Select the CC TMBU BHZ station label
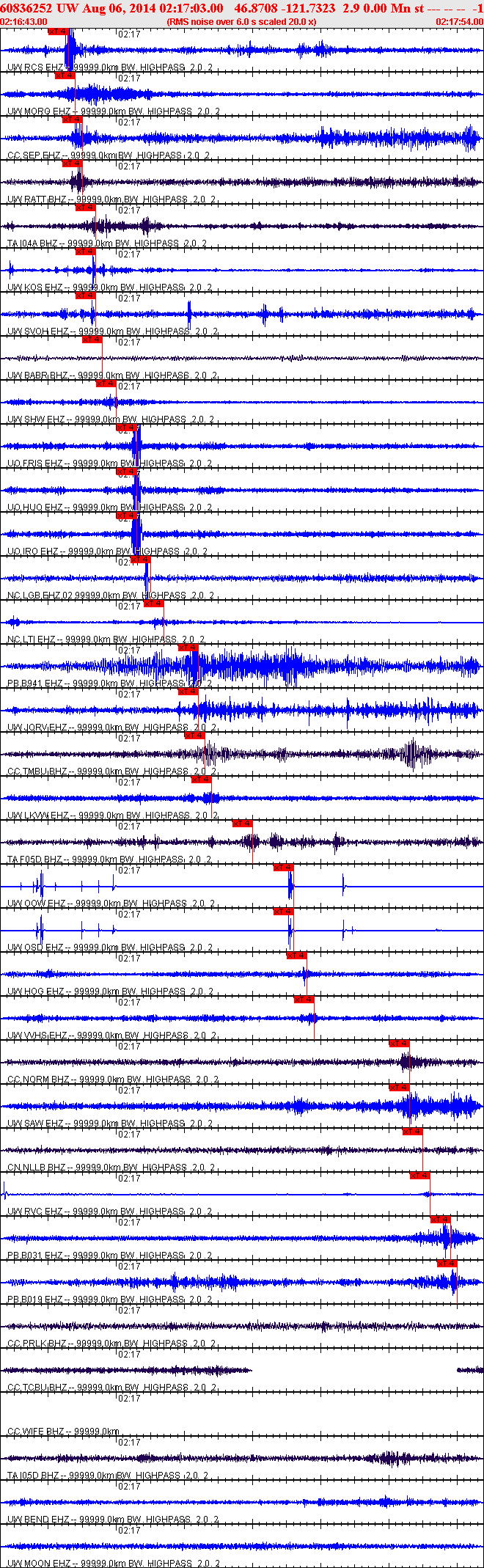484x1568 pixels. (37, 772)
